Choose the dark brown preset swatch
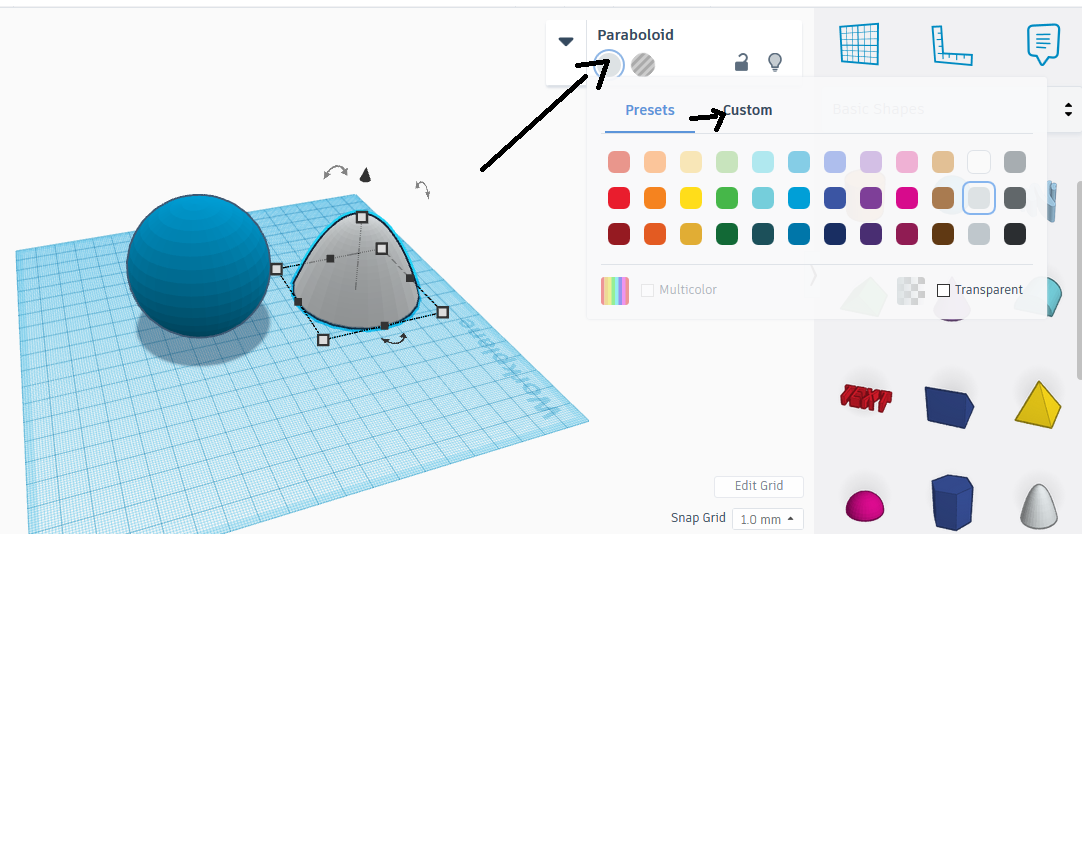This screenshot has height=862, width=1082. (943, 234)
